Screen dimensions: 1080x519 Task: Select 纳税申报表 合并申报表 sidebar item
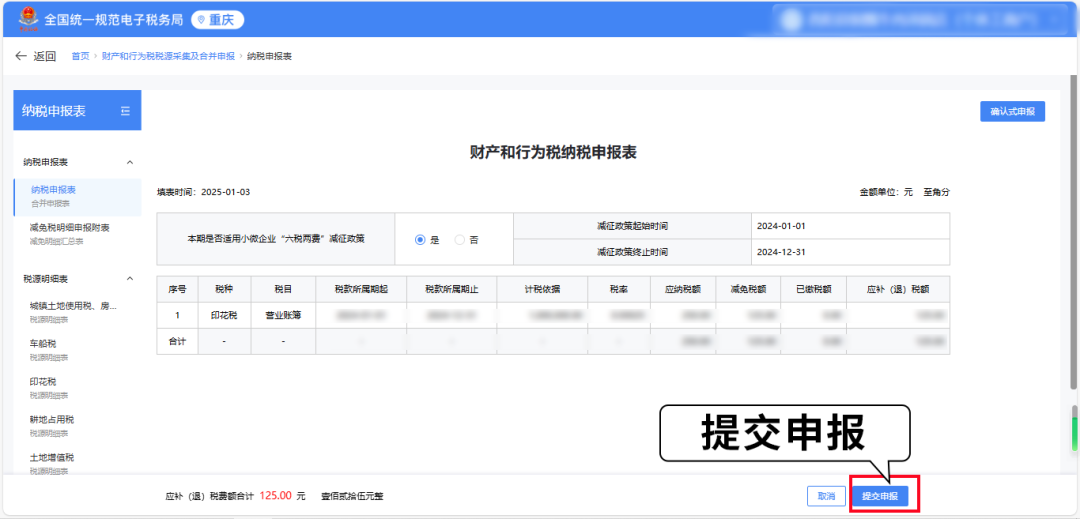pos(54,190)
